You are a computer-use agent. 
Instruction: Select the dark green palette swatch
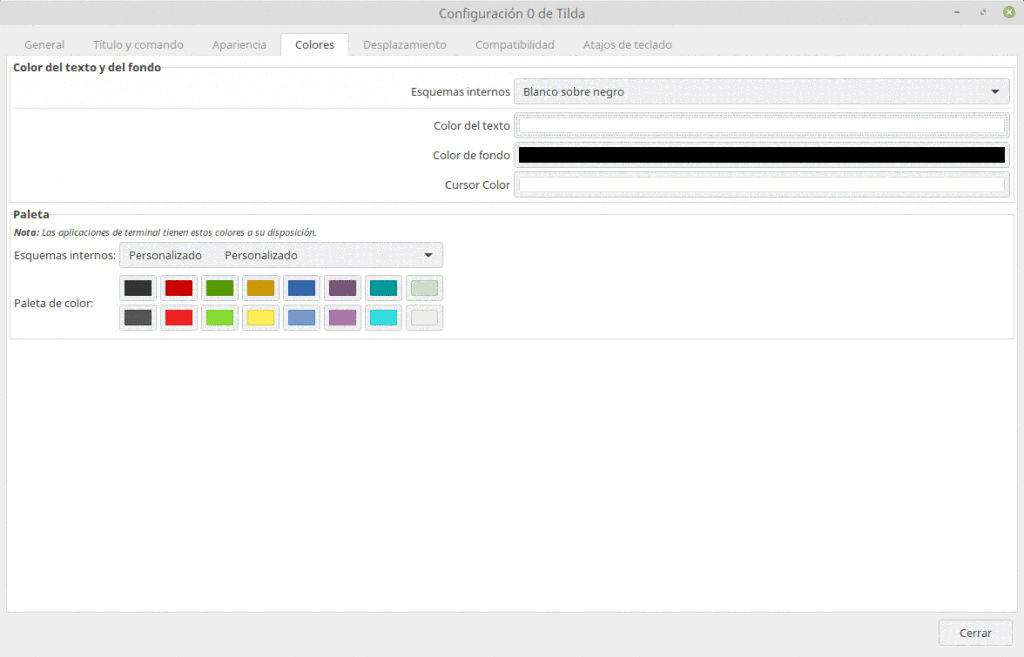click(219, 288)
